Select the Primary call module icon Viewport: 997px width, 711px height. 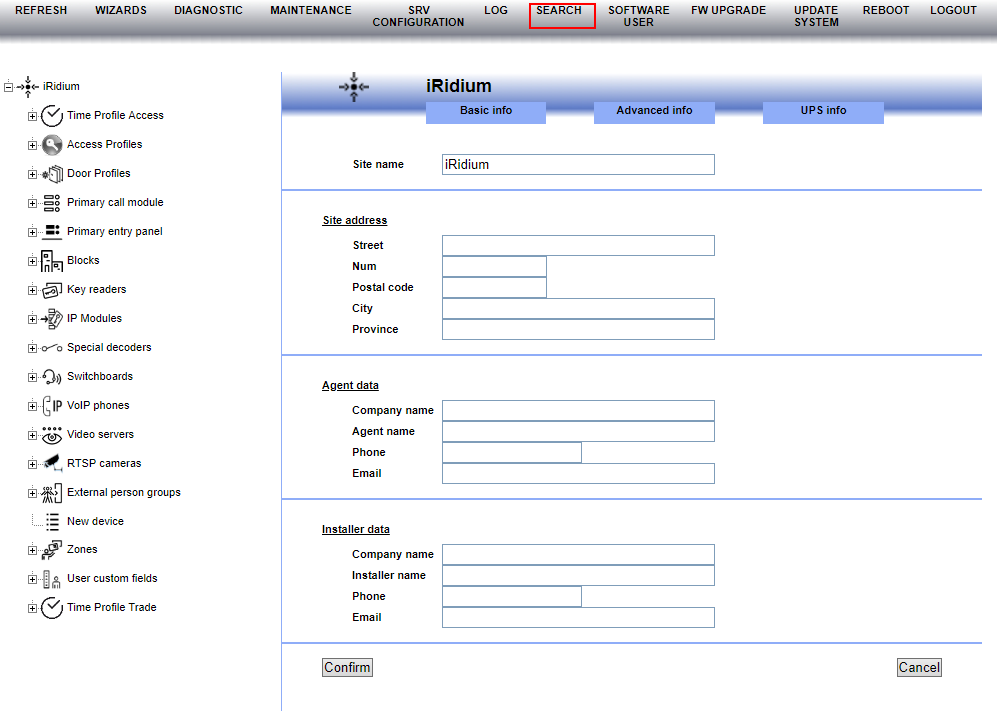pos(52,202)
